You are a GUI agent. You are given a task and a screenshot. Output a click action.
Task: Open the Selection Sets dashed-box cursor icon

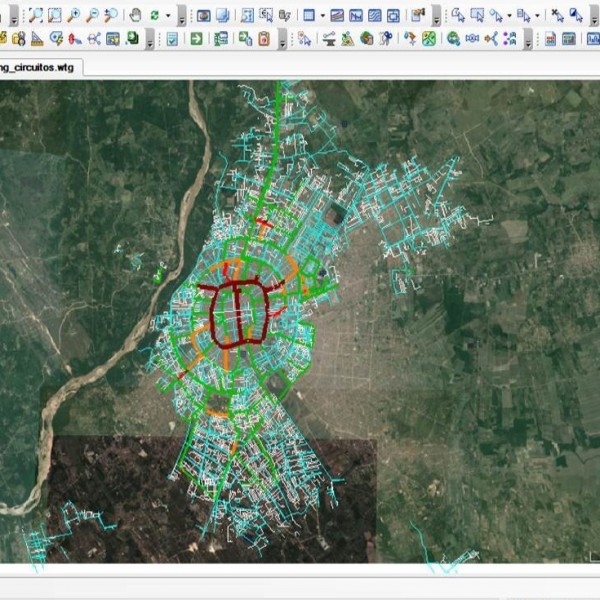(x=266, y=15)
